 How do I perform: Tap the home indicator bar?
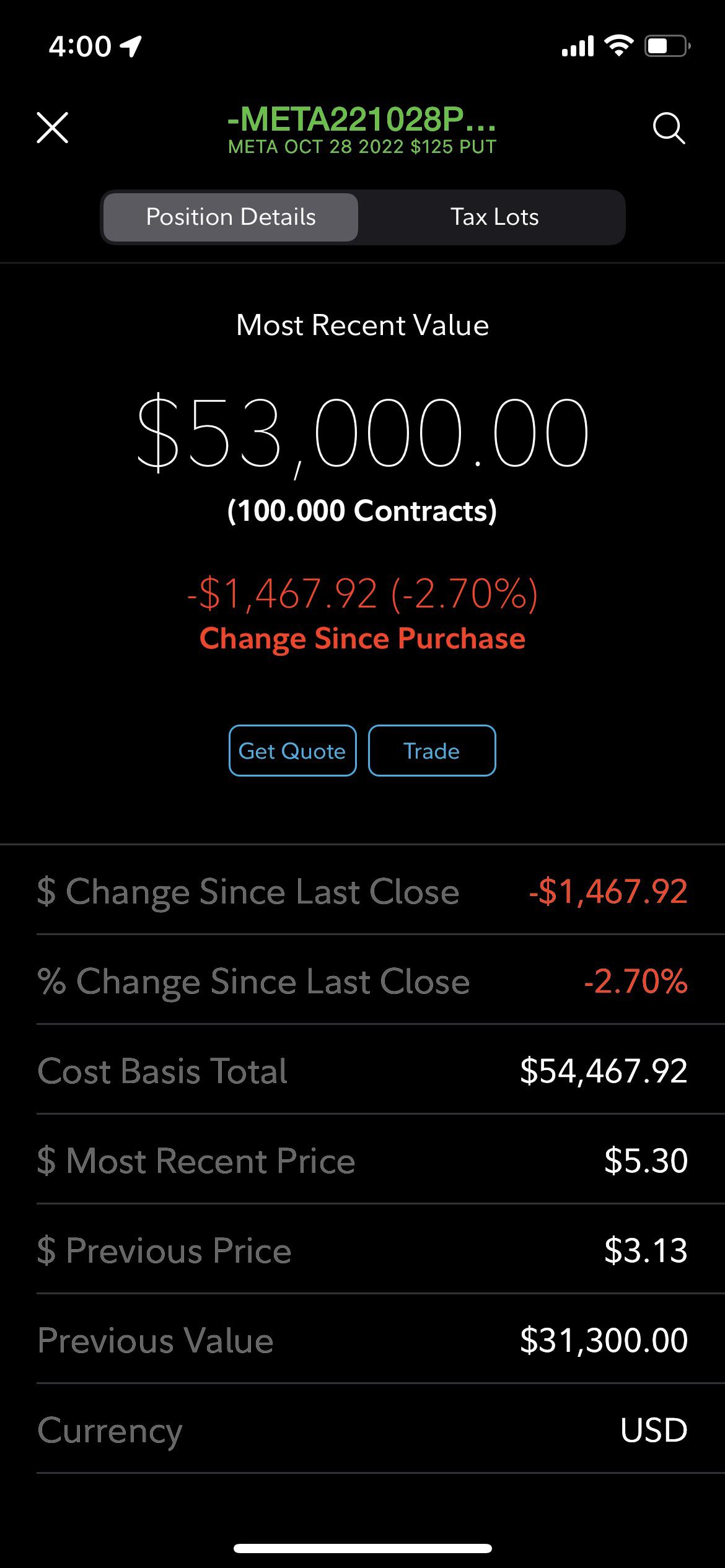click(362, 1548)
